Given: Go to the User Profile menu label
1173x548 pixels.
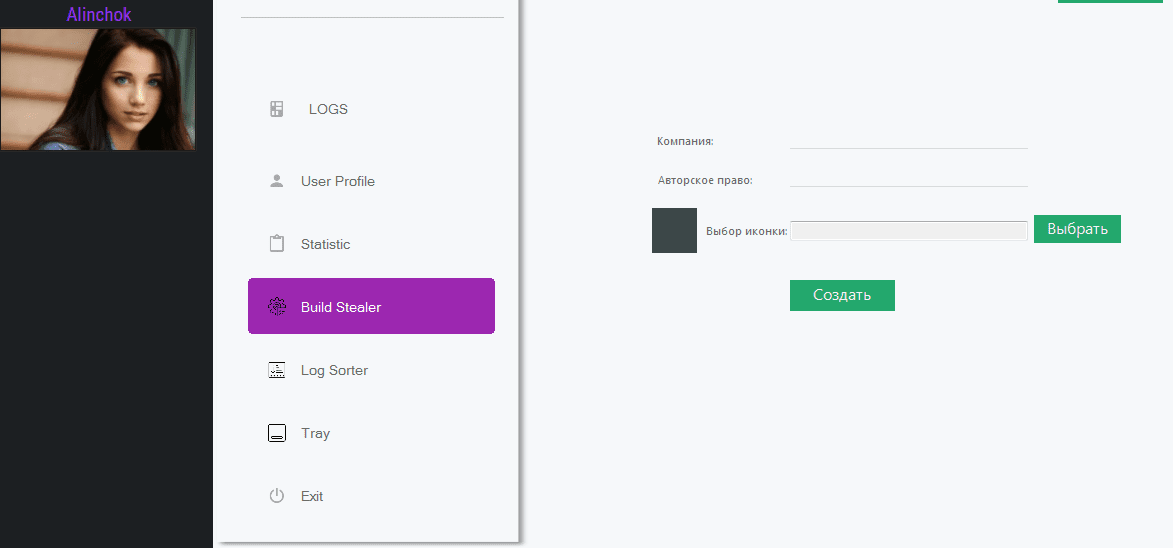Looking at the screenshot, I should point(338,181).
